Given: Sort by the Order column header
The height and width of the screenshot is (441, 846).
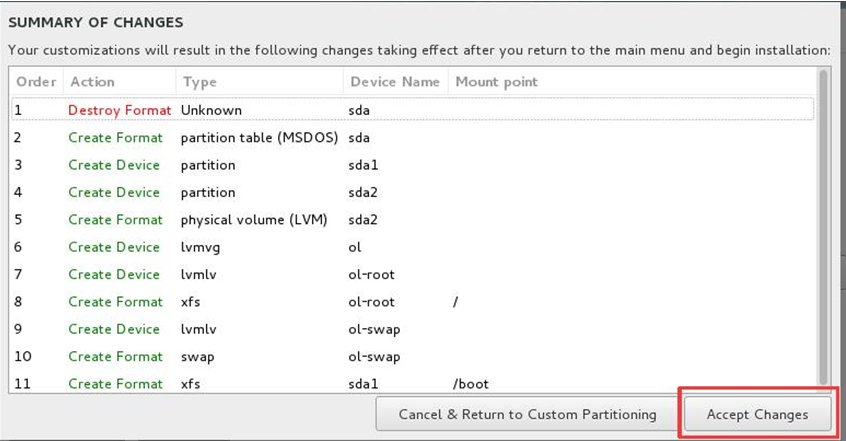Looking at the screenshot, I should pos(36,82).
